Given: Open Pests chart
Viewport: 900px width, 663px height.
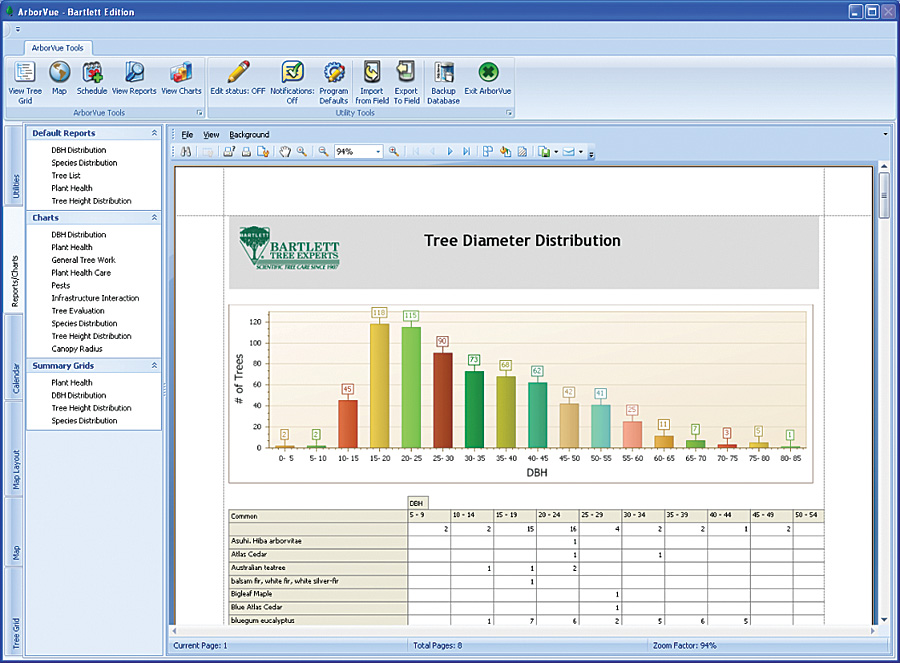Looking at the screenshot, I should [61, 285].
